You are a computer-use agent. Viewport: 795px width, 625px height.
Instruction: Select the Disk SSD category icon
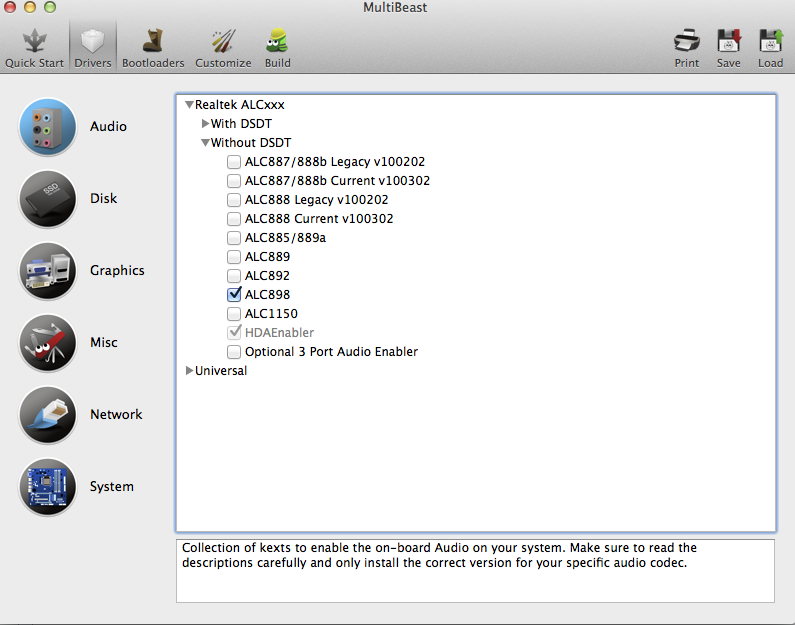[48, 199]
